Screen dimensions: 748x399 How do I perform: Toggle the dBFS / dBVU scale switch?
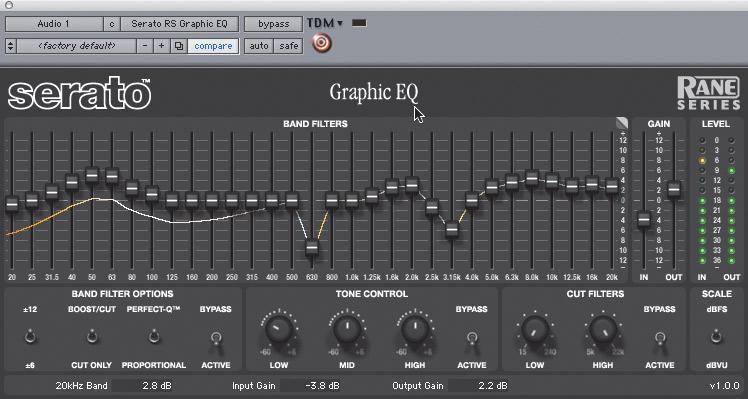point(716,337)
